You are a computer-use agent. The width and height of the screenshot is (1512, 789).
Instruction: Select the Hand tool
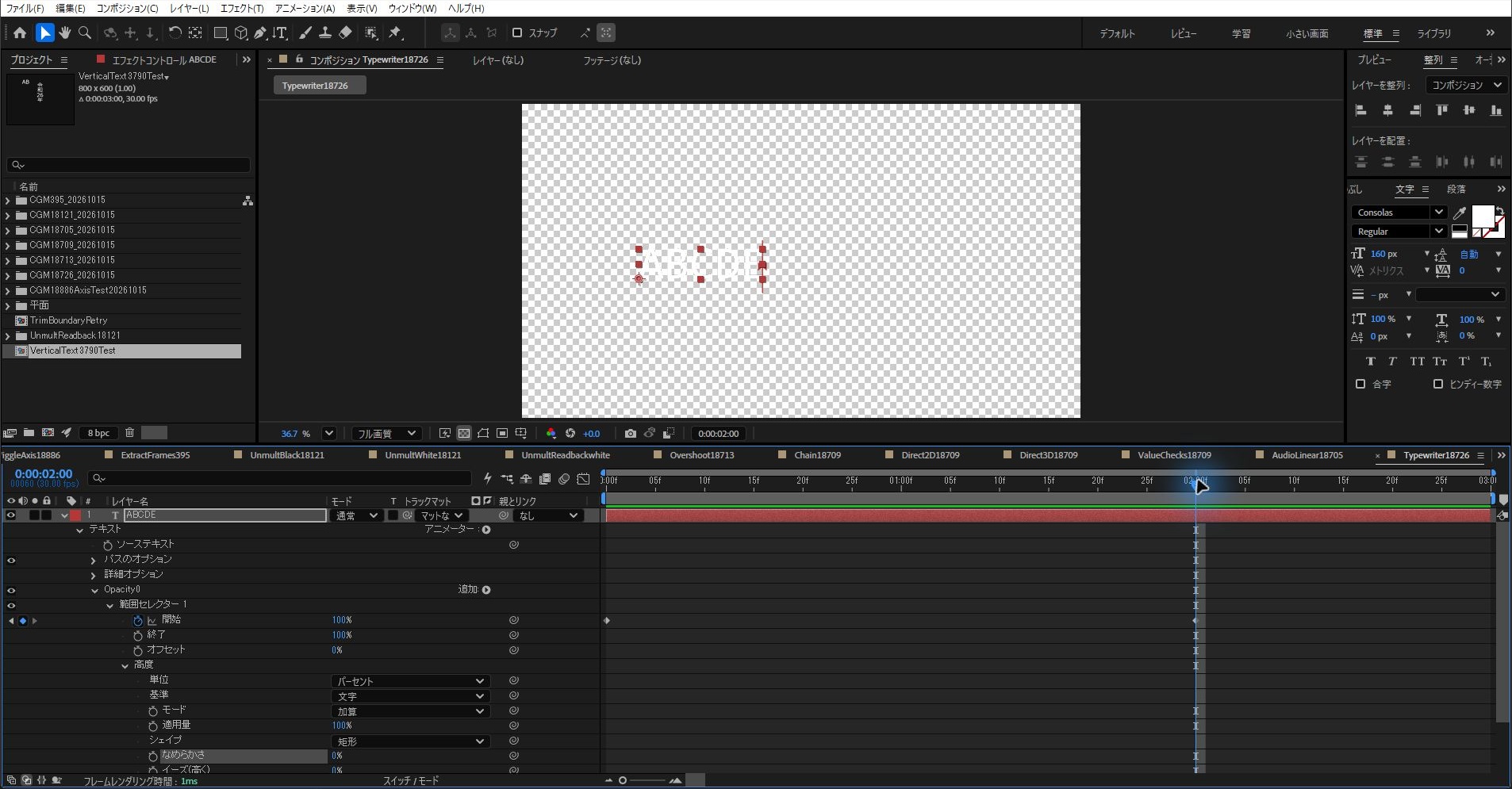point(64,33)
